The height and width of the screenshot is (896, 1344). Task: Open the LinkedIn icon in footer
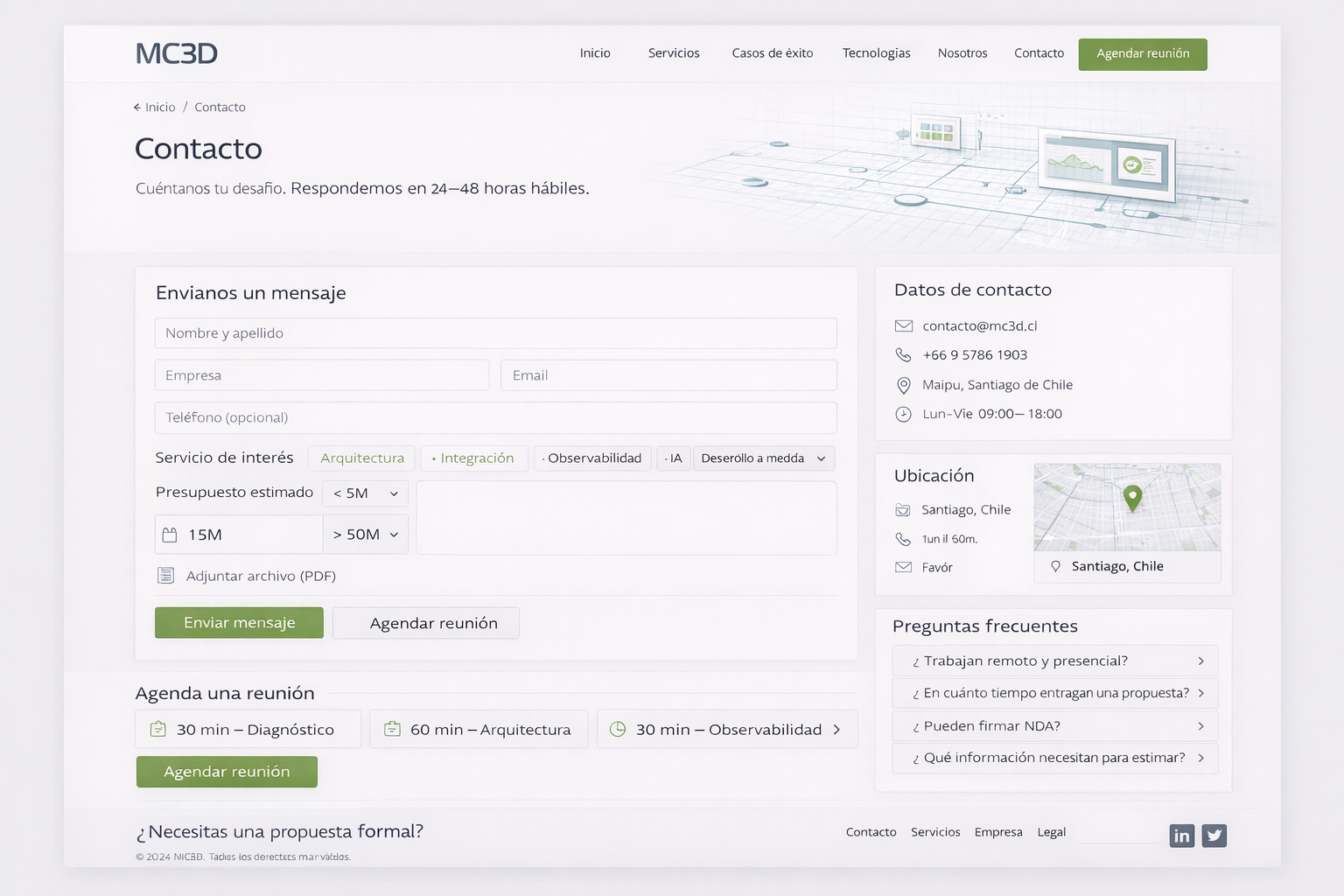point(1181,836)
